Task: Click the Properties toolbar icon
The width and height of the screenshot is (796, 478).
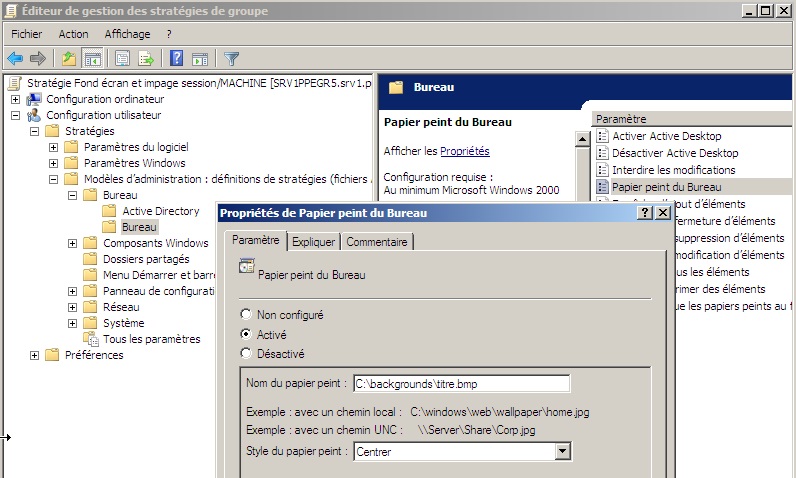Action: click(122, 58)
